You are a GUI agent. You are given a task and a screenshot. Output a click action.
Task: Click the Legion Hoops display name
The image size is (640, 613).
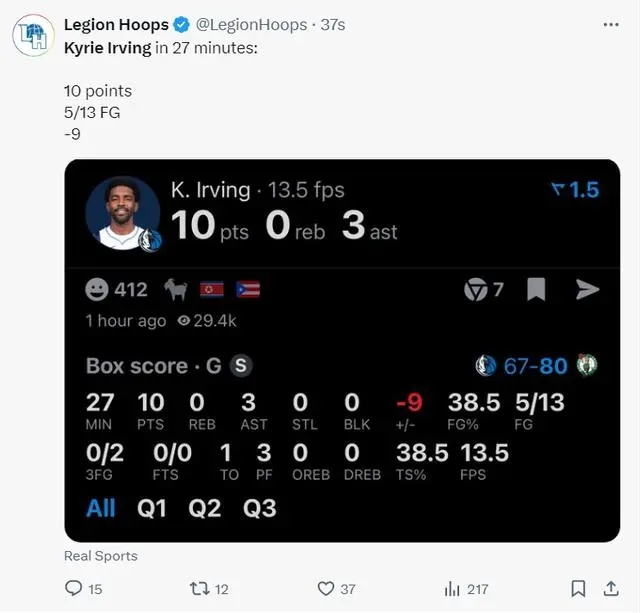tap(116, 25)
